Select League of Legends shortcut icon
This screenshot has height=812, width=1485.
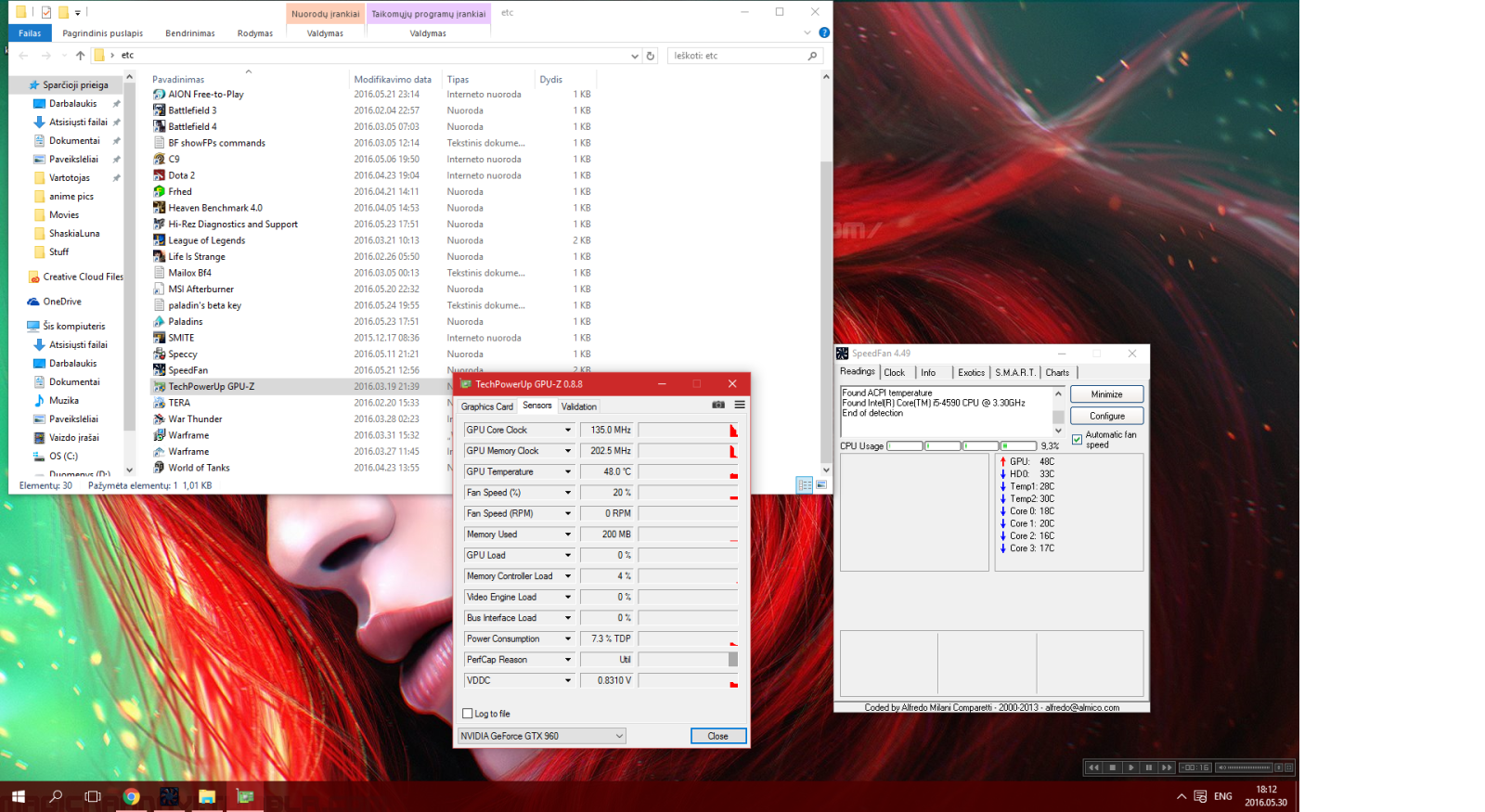click(x=160, y=240)
